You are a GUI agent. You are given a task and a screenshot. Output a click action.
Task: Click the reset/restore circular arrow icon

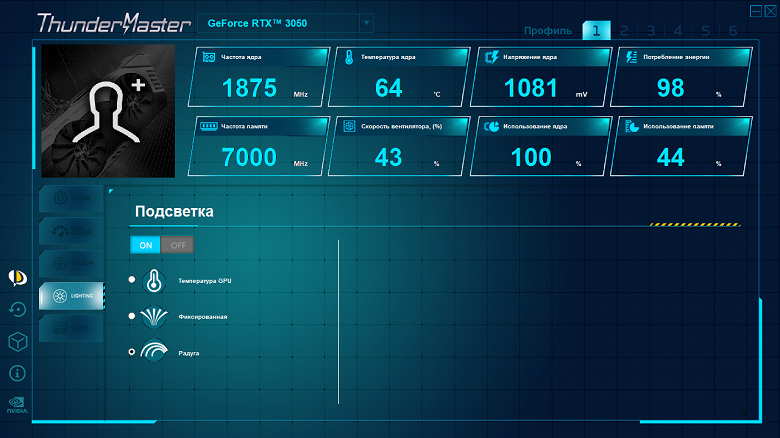pyautogui.click(x=17, y=310)
